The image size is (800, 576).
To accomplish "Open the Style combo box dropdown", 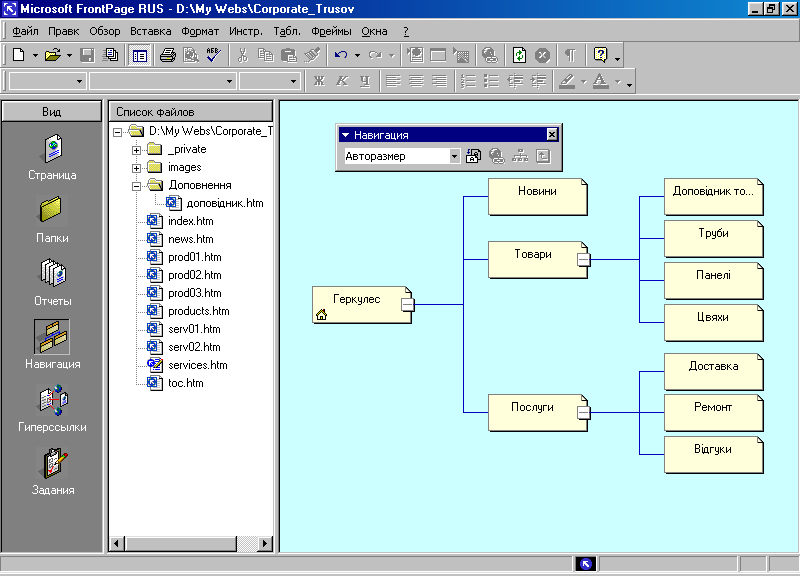I will pos(79,81).
